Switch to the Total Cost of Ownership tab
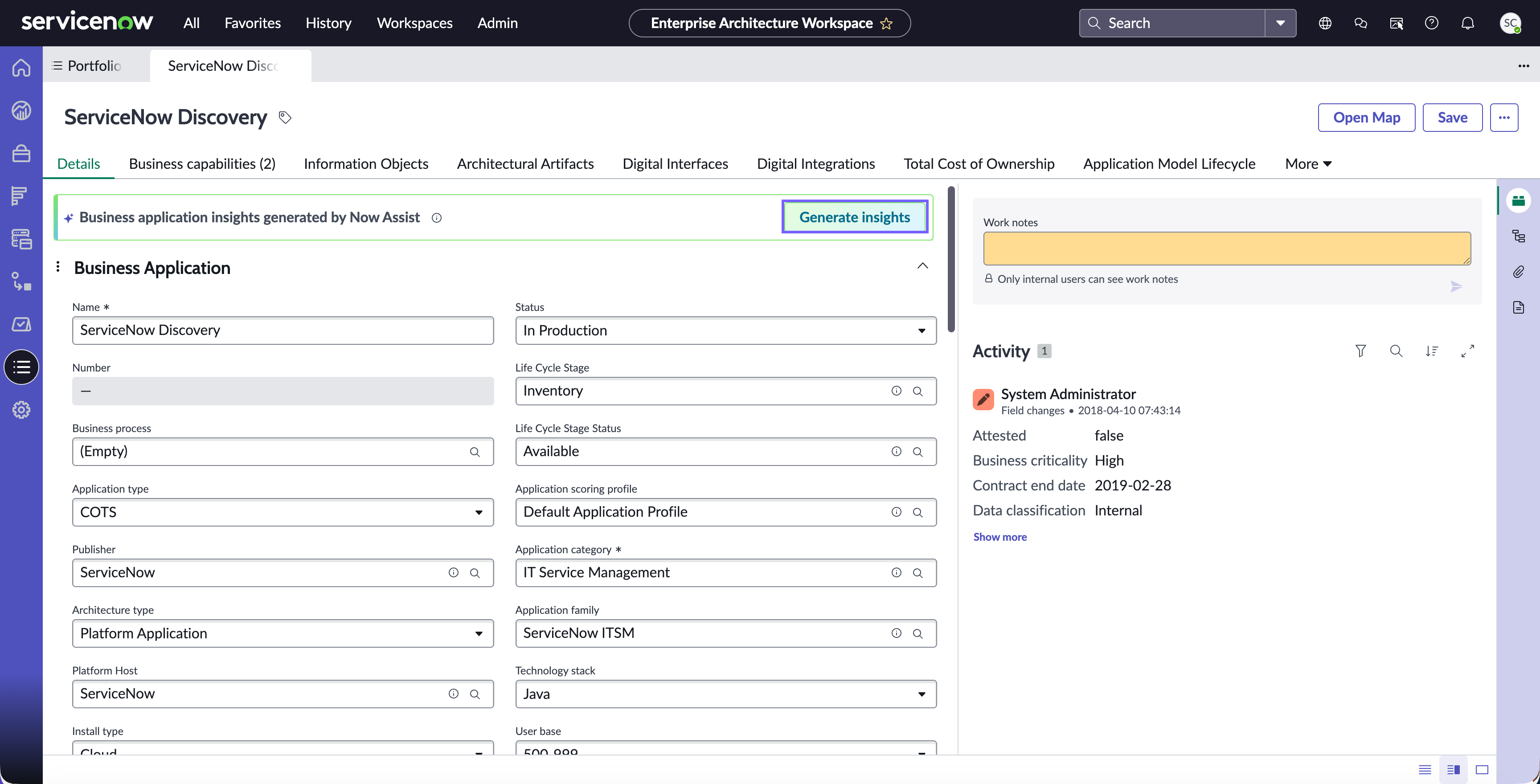Image resolution: width=1540 pixels, height=784 pixels. [979, 164]
